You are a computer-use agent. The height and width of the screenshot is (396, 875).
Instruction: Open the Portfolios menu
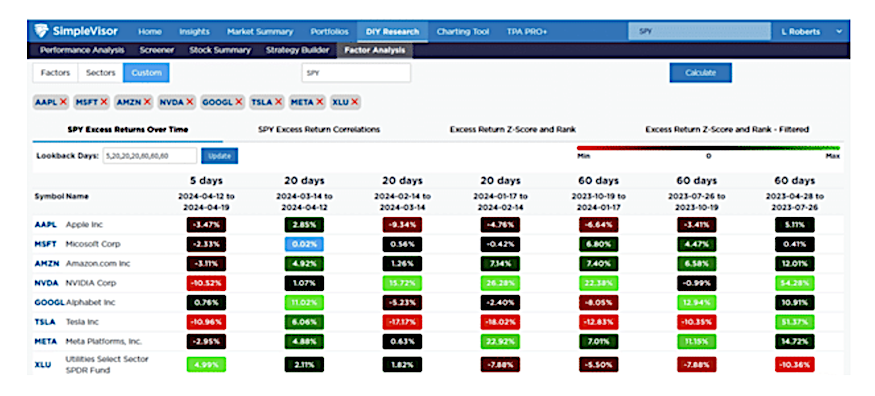(329, 32)
